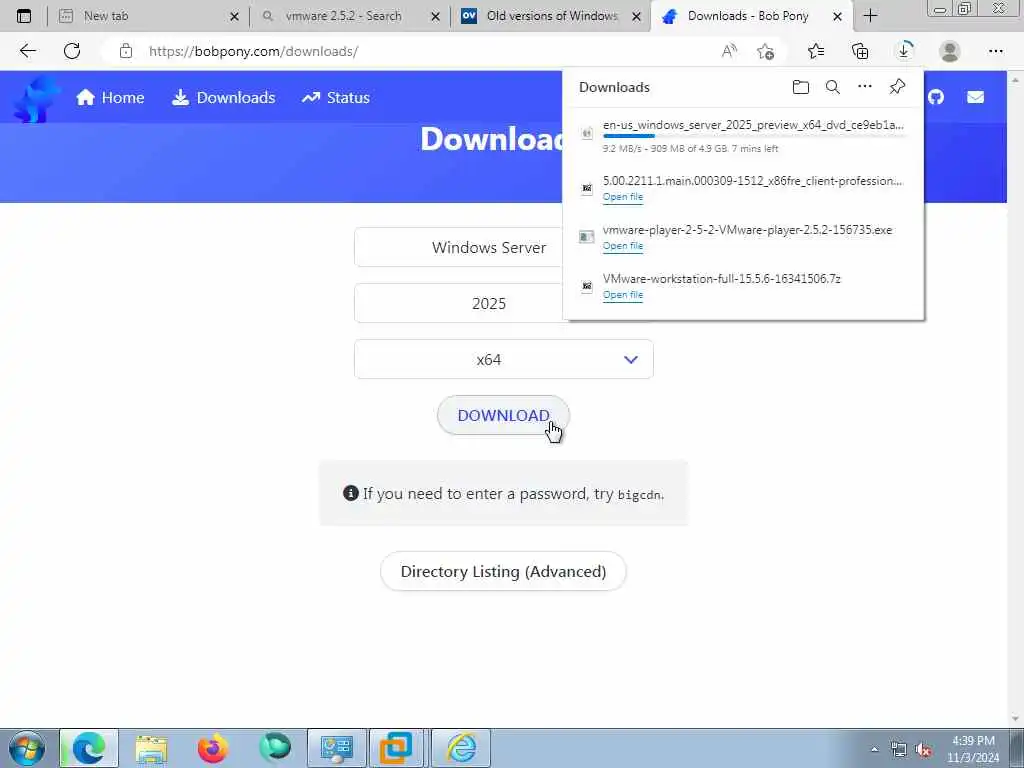
Task: Click the 5.00.2211.1.main file name
Action: coord(752,181)
